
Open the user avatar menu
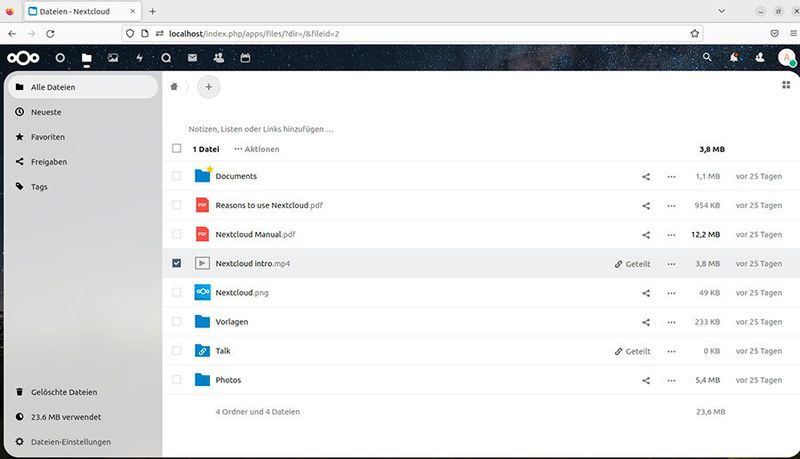[787, 58]
